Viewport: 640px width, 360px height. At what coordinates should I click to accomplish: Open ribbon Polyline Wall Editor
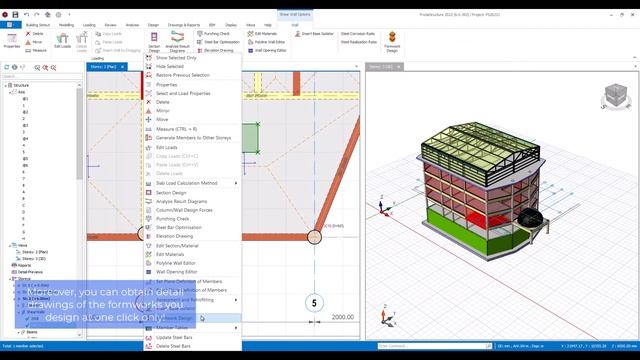point(267,42)
